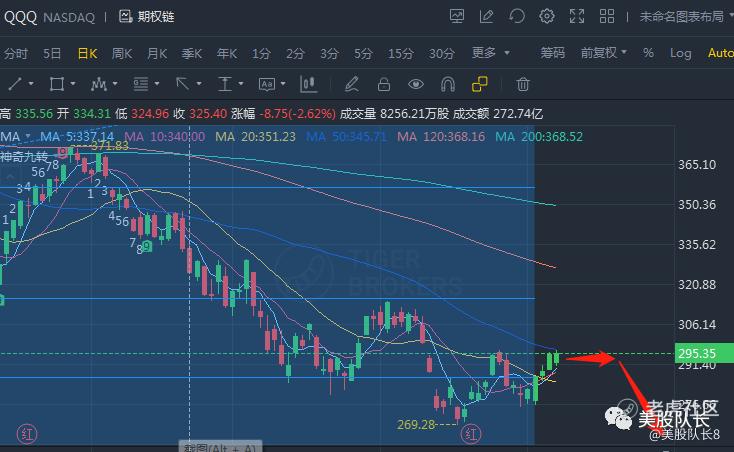The width and height of the screenshot is (734, 452).
Task: Select the 日K daily candlestick tab
Action: tap(87, 53)
